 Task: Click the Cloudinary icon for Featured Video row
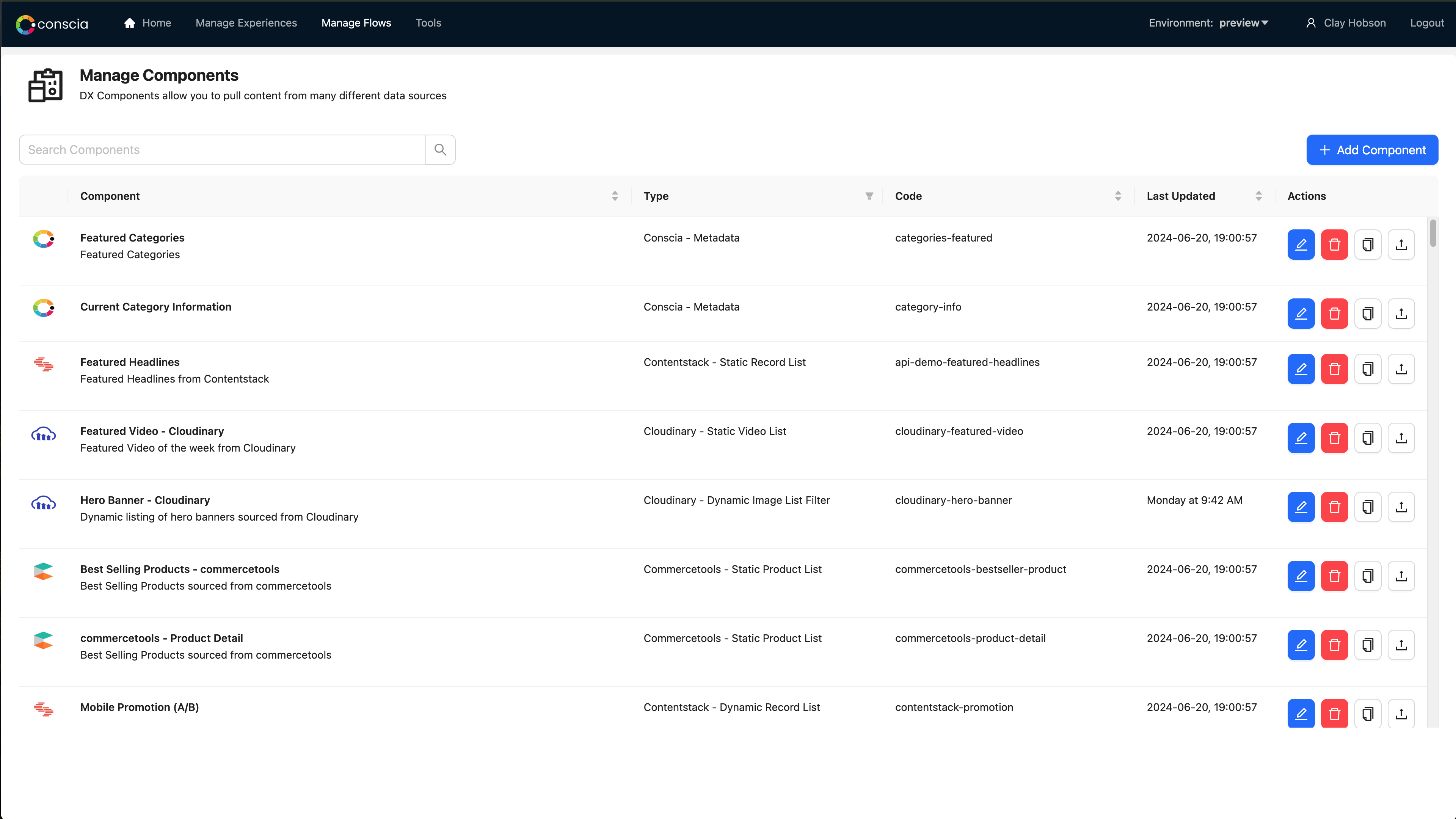tap(44, 434)
